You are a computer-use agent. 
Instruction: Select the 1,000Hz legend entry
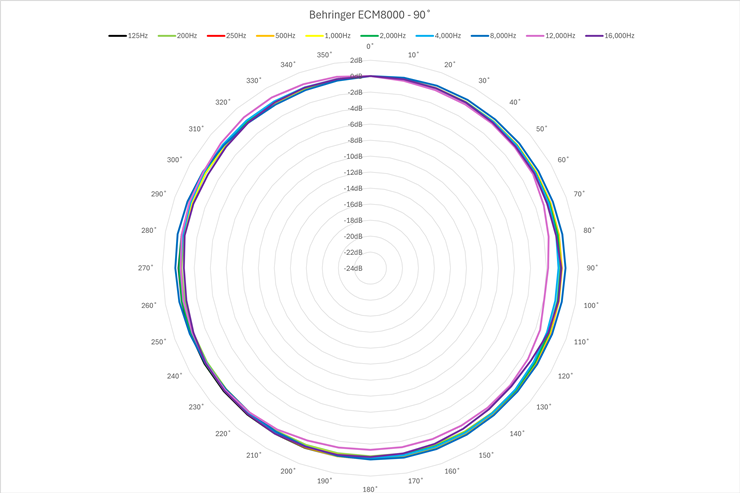click(x=328, y=35)
